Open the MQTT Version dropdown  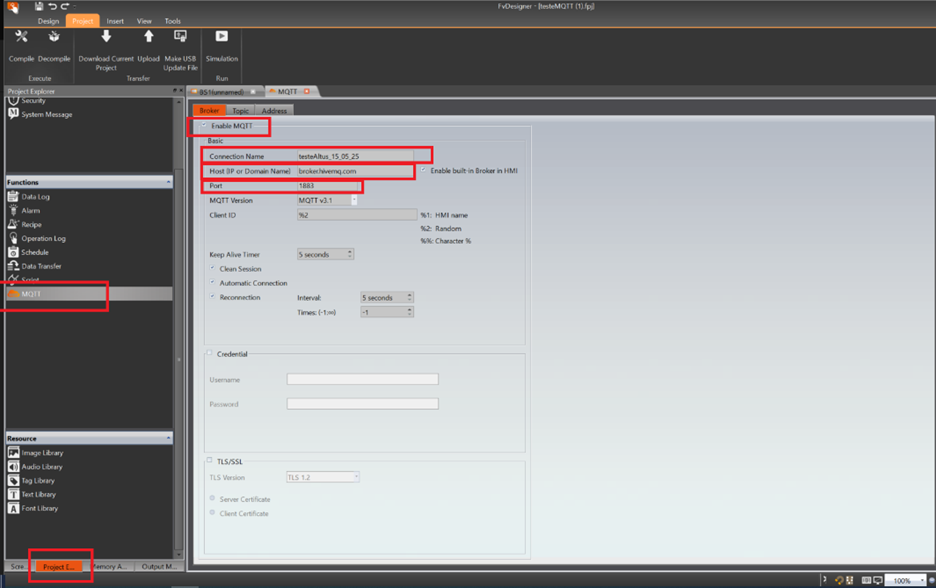pos(354,201)
